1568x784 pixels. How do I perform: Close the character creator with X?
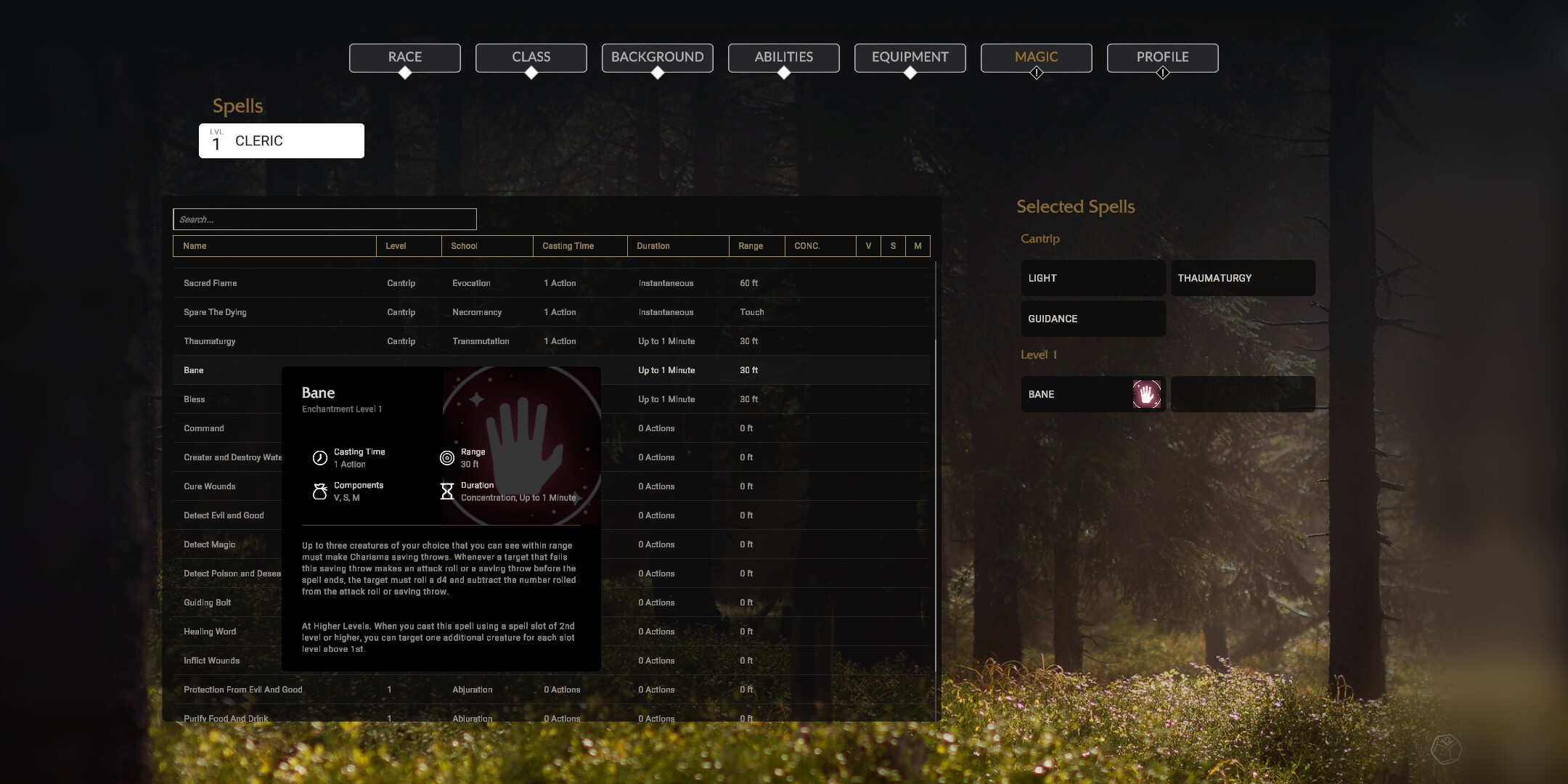(1461, 20)
